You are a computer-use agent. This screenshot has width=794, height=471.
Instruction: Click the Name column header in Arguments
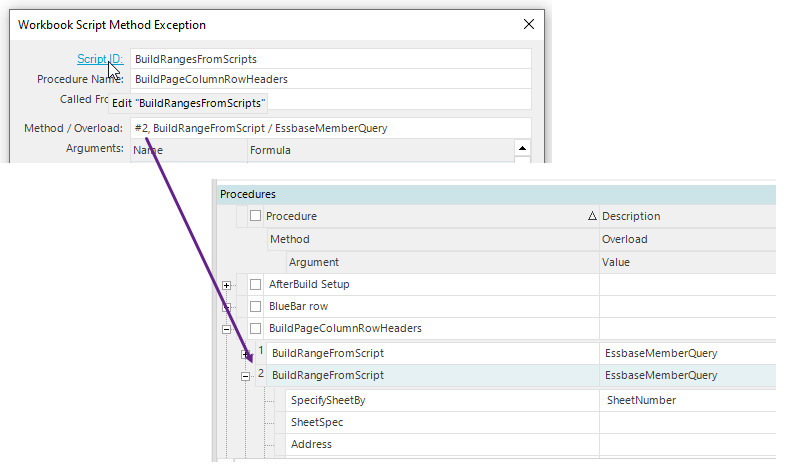188,150
